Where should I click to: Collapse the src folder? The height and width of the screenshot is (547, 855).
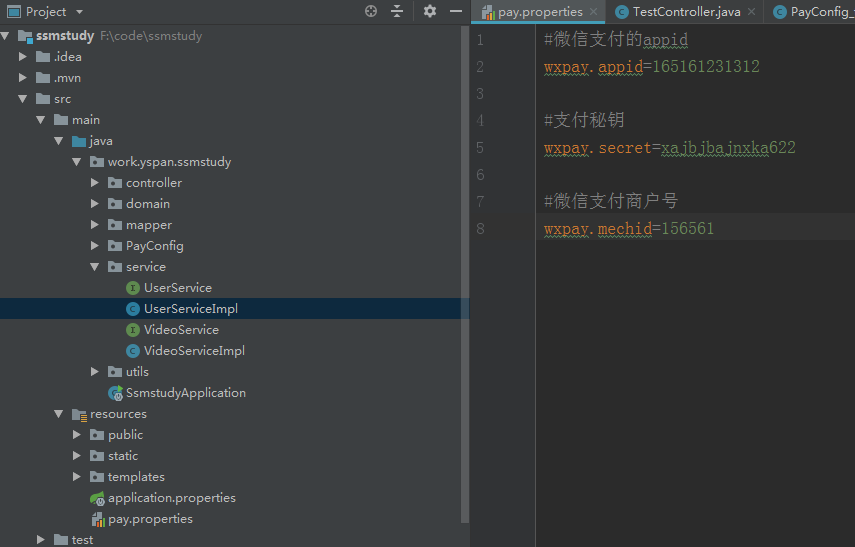[23, 99]
